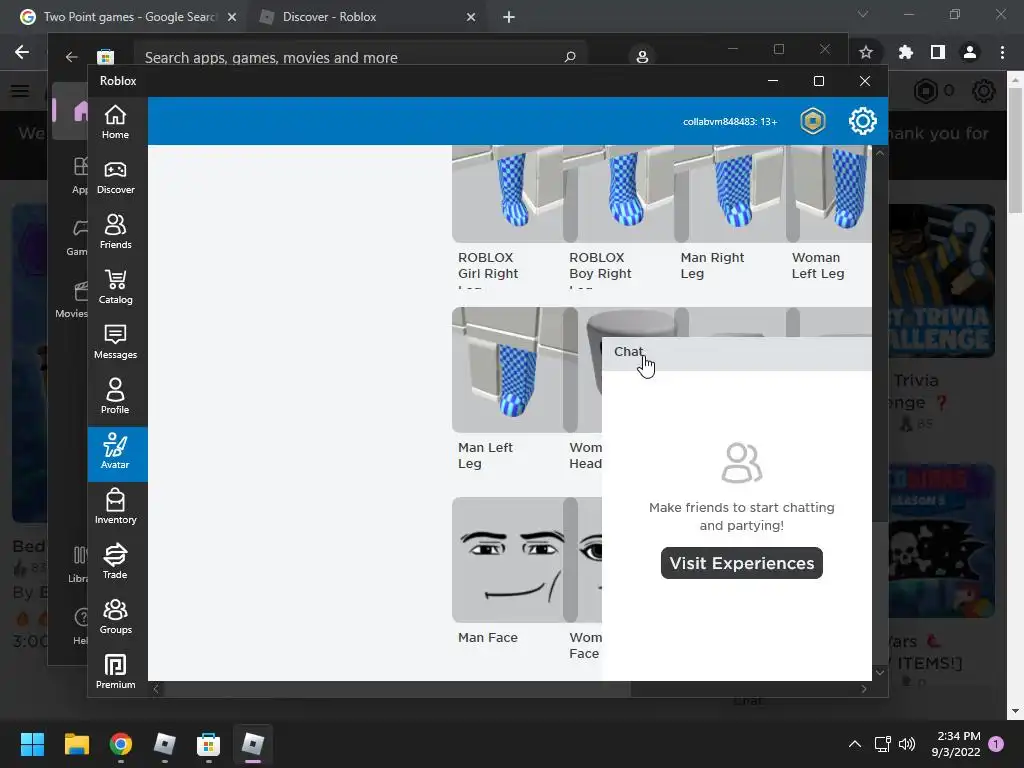The height and width of the screenshot is (768, 1024).
Task: Open Microsoft Store from taskbar
Action: tap(208, 744)
